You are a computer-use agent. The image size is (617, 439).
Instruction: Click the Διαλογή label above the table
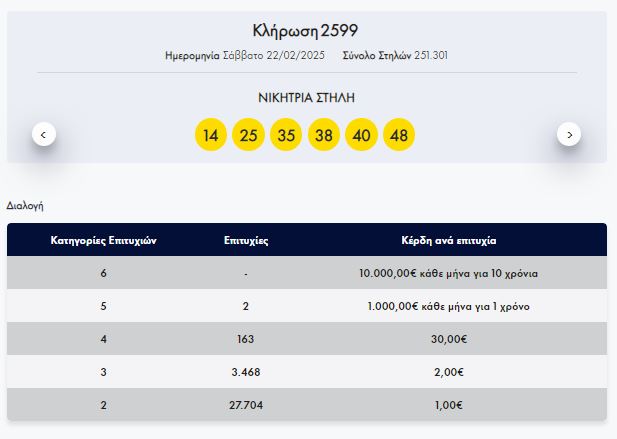pyautogui.click(x=25, y=205)
